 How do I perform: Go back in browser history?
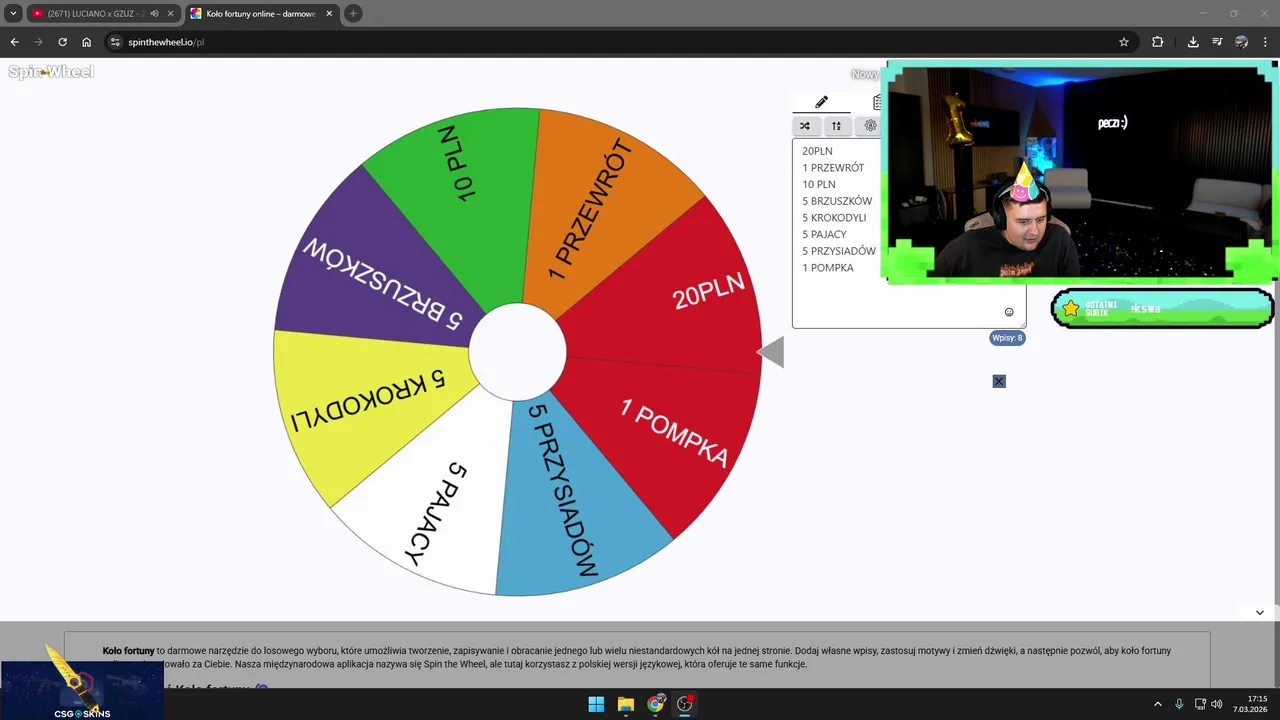(x=14, y=42)
